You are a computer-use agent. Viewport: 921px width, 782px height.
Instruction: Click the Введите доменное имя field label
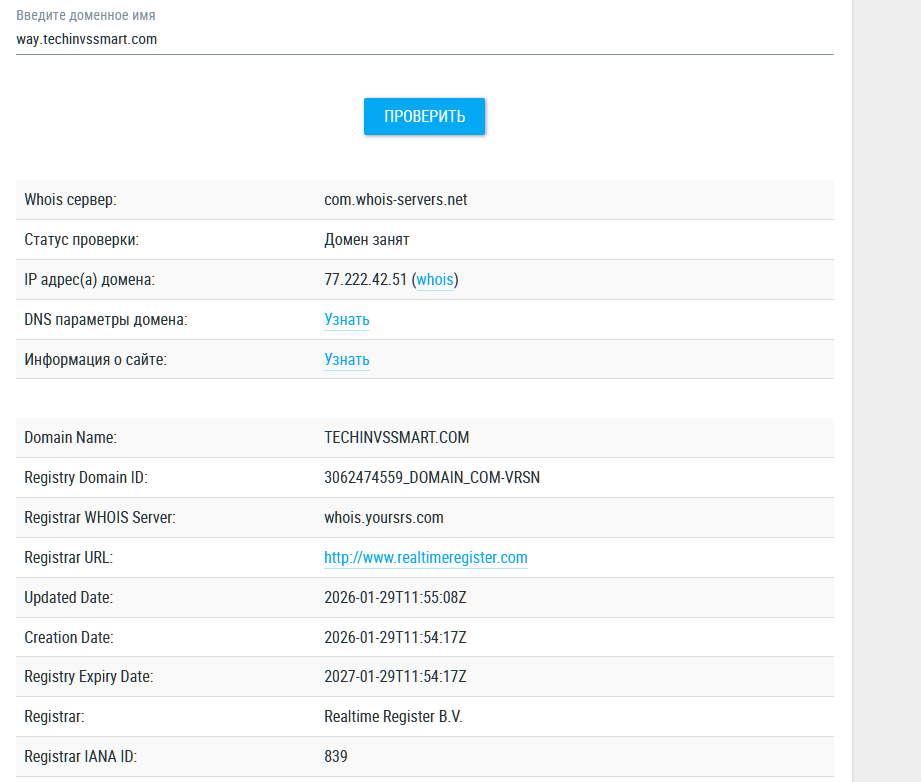point(85,16)
